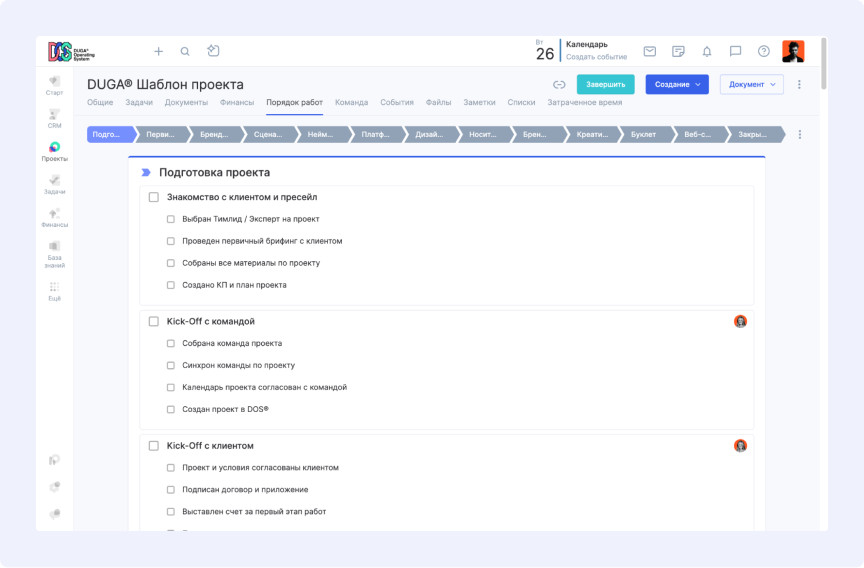
Task: Open stages row three-dot menu
Action: (800, 134)
